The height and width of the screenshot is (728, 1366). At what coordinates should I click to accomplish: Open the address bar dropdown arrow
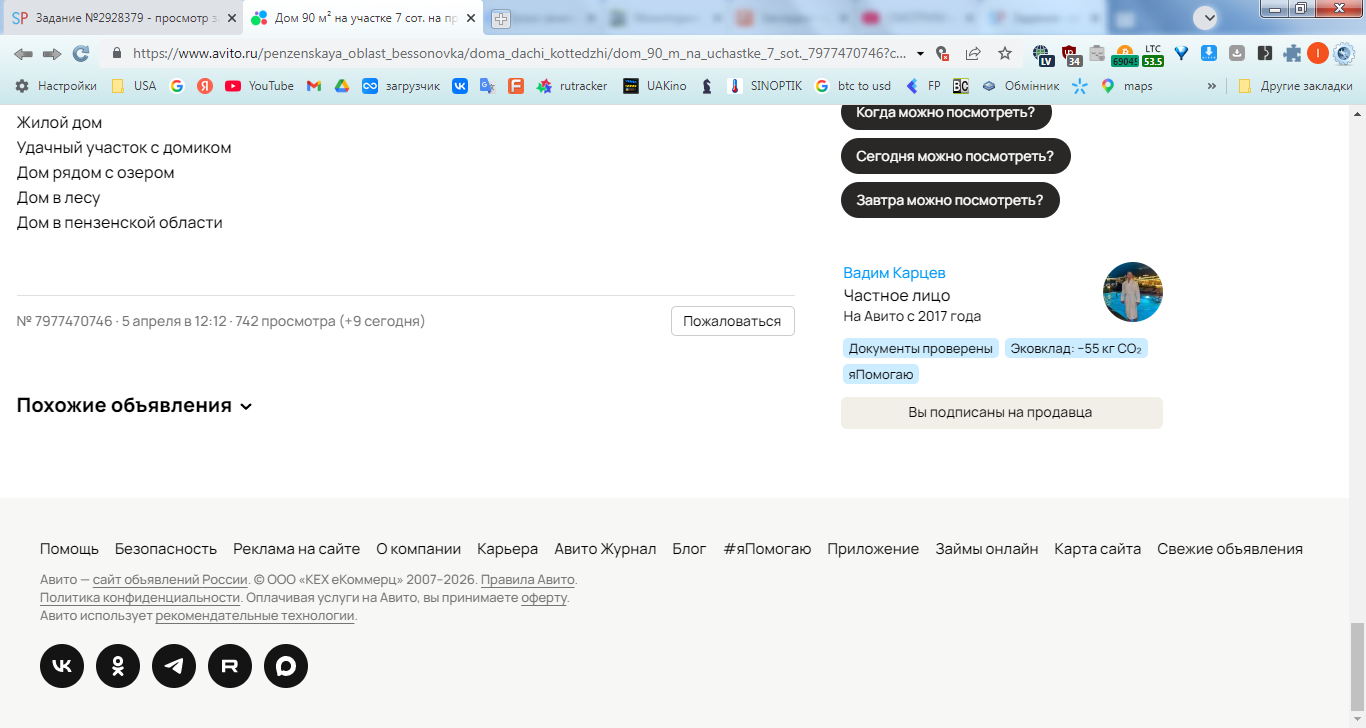(921, 53)
